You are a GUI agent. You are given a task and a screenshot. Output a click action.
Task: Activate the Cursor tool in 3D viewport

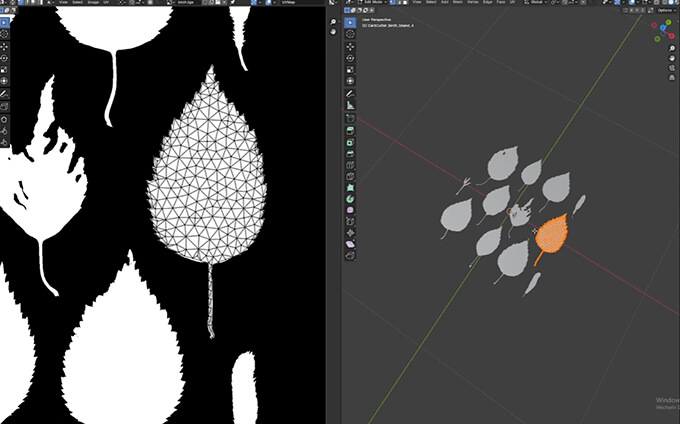(351, 33)
